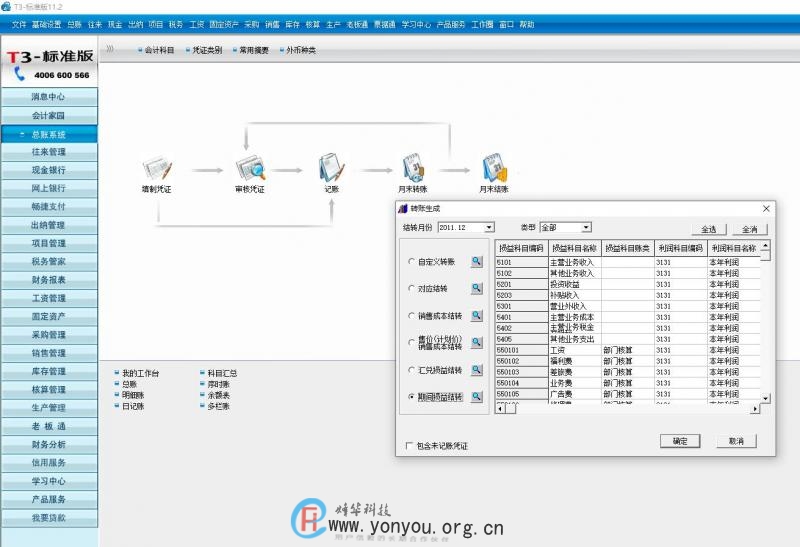
Task: Open the 审核凭证 workflow icon
Action: [250, 168]
